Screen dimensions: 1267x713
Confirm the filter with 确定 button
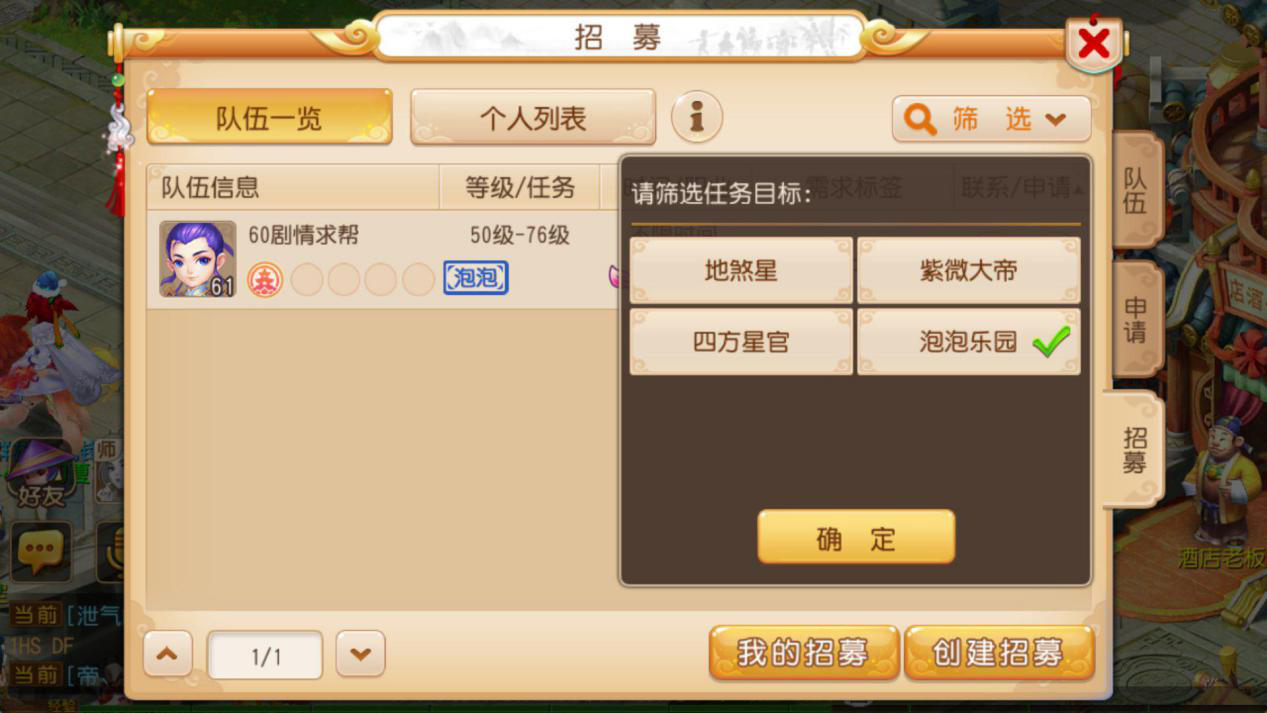(856, 538)
